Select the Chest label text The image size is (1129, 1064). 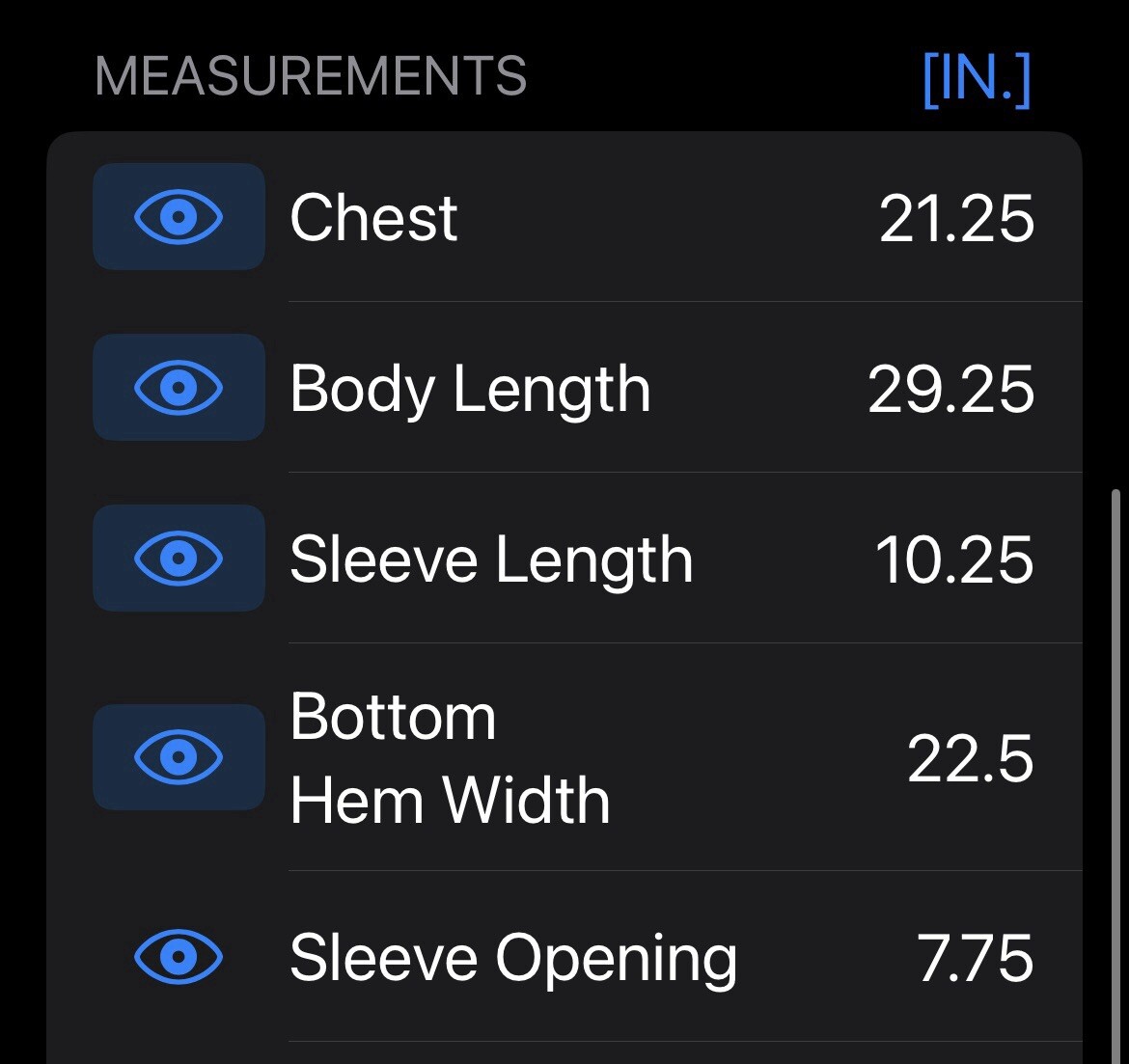click(373, 217)
